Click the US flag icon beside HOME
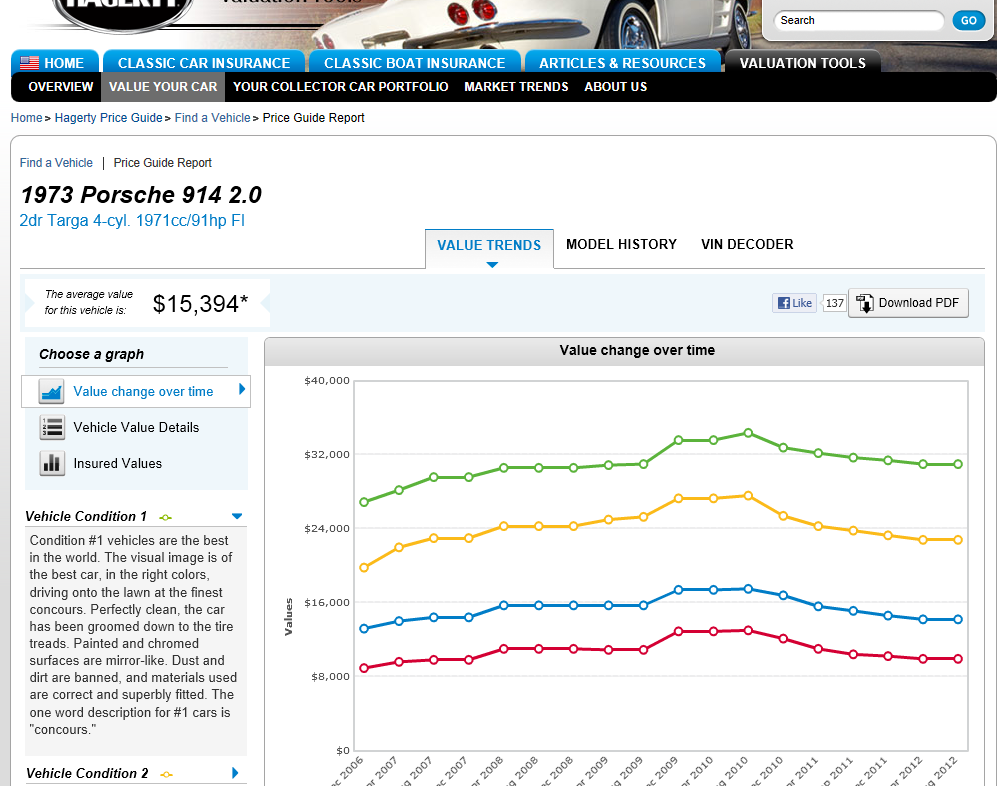The image size is (997, 786). pyautogui.click(x=29, y=63)
